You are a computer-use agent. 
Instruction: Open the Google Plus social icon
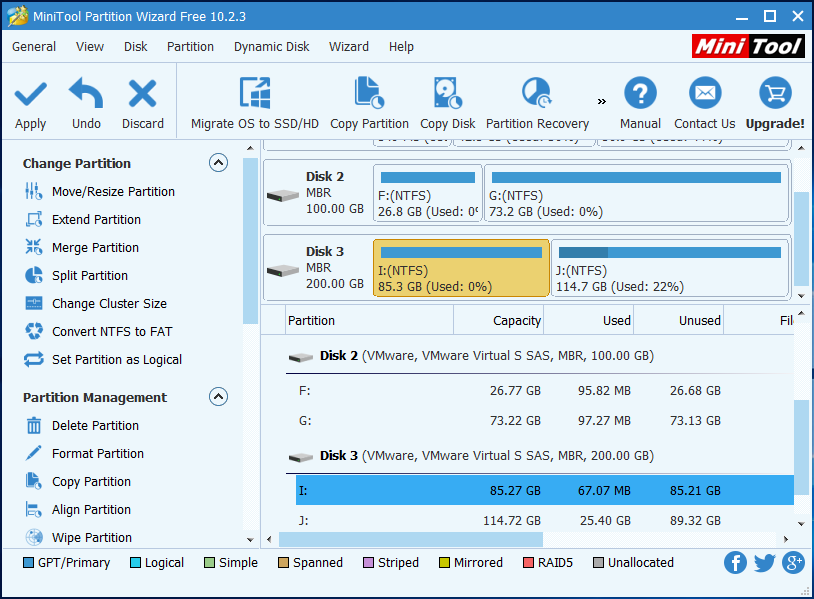[793, 563]
